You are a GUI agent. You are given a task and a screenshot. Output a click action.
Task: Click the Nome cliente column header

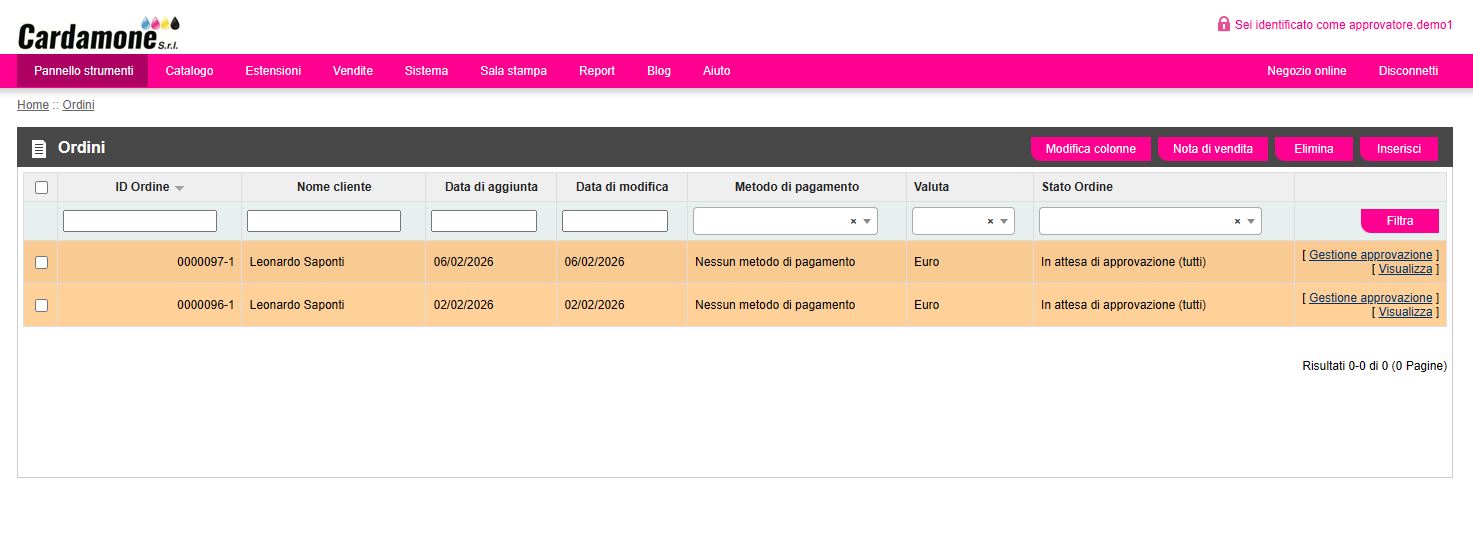point(334,187)
